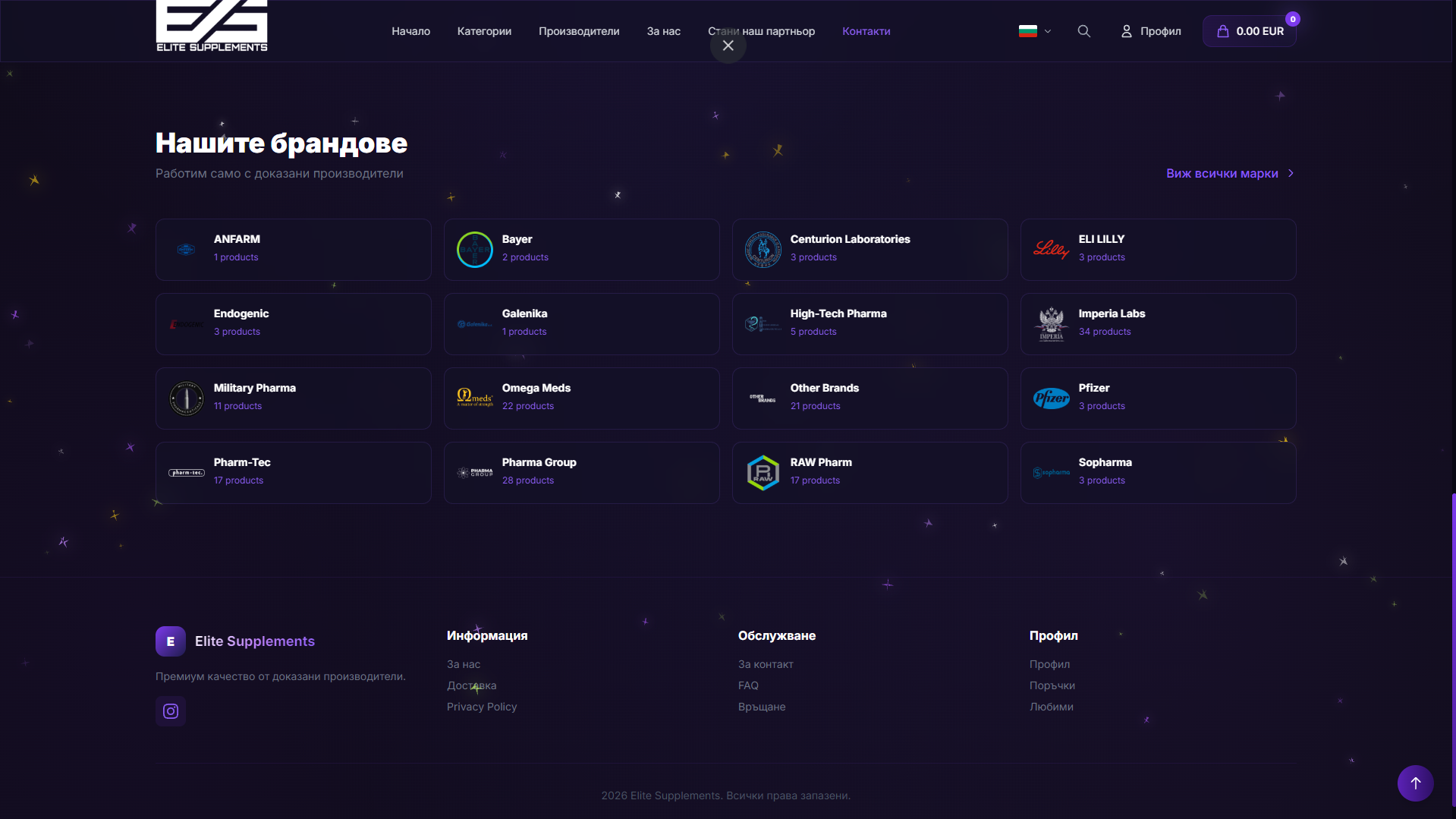Click the Other Brands logo
The image size is (1456, 819).
tap(763, 398)
